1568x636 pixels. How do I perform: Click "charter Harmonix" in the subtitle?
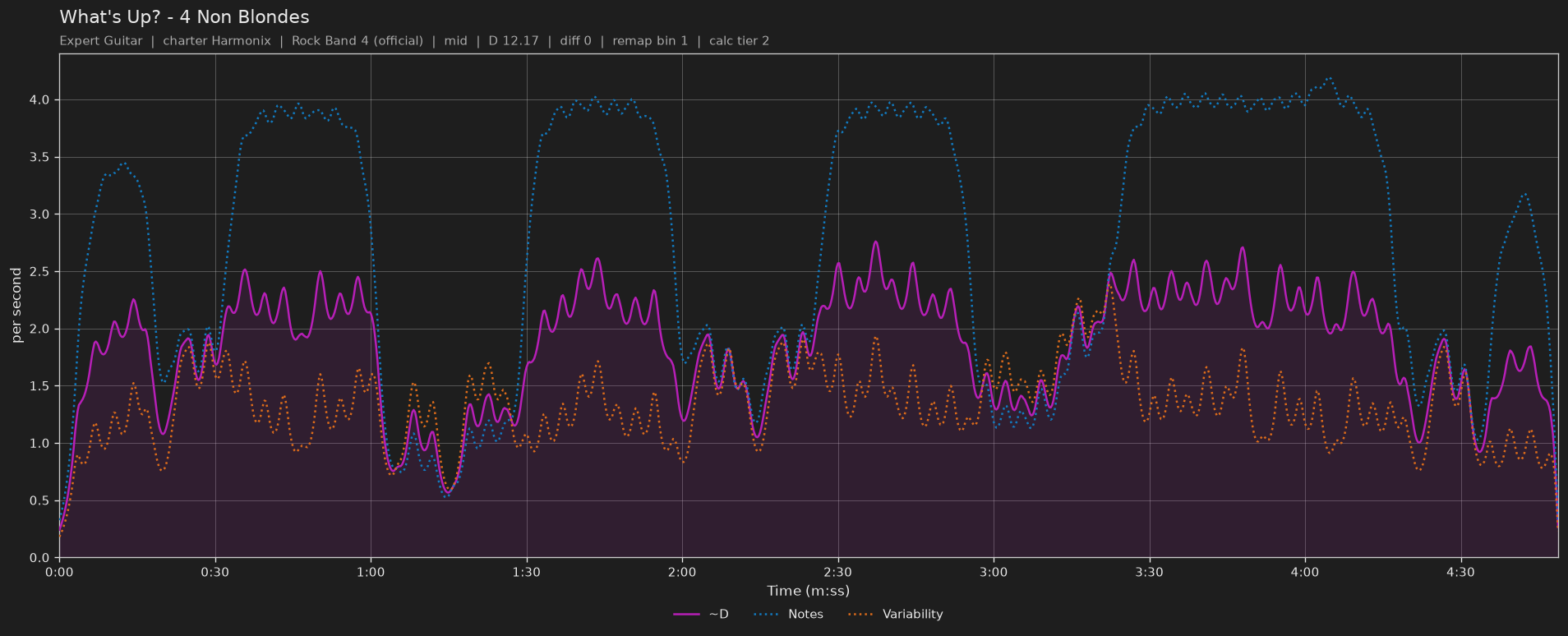217,41
